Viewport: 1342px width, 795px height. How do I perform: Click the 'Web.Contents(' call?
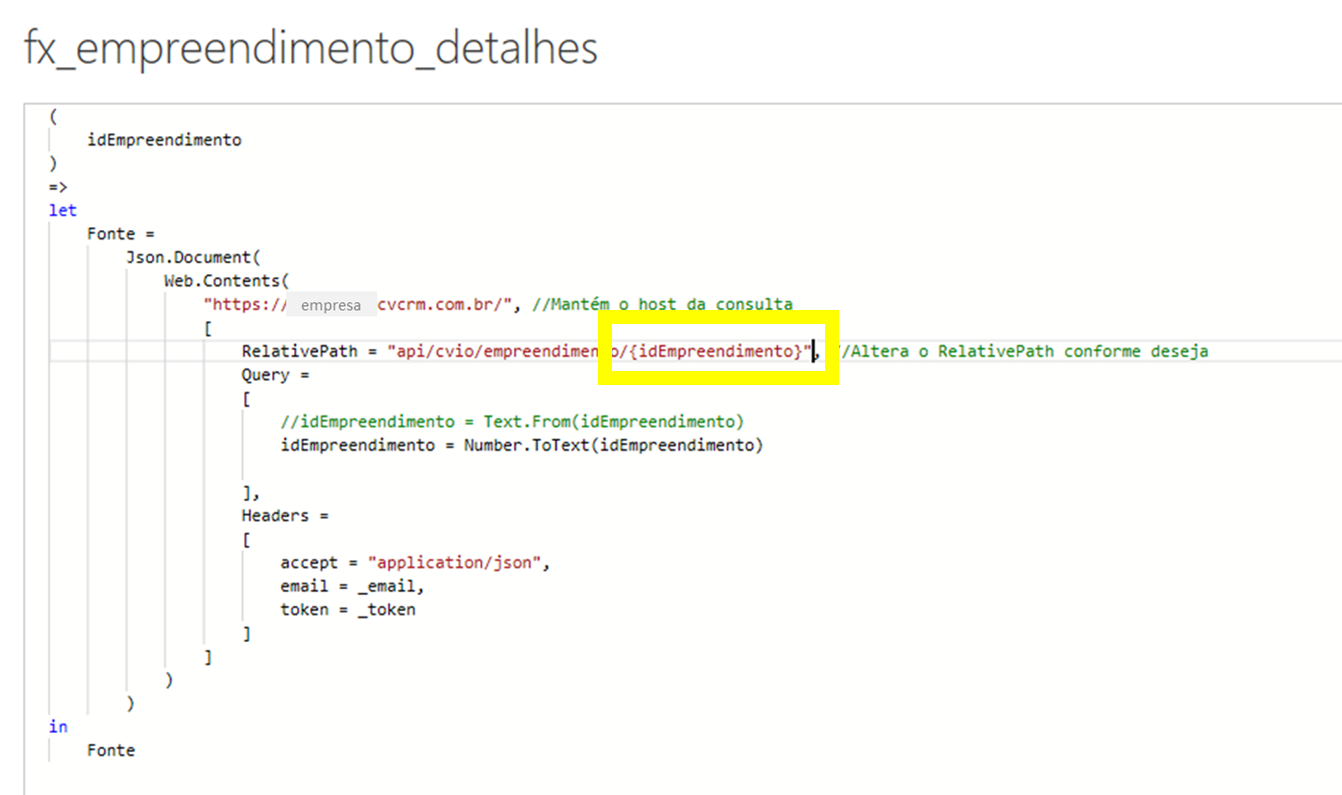(x=226, y=281)
